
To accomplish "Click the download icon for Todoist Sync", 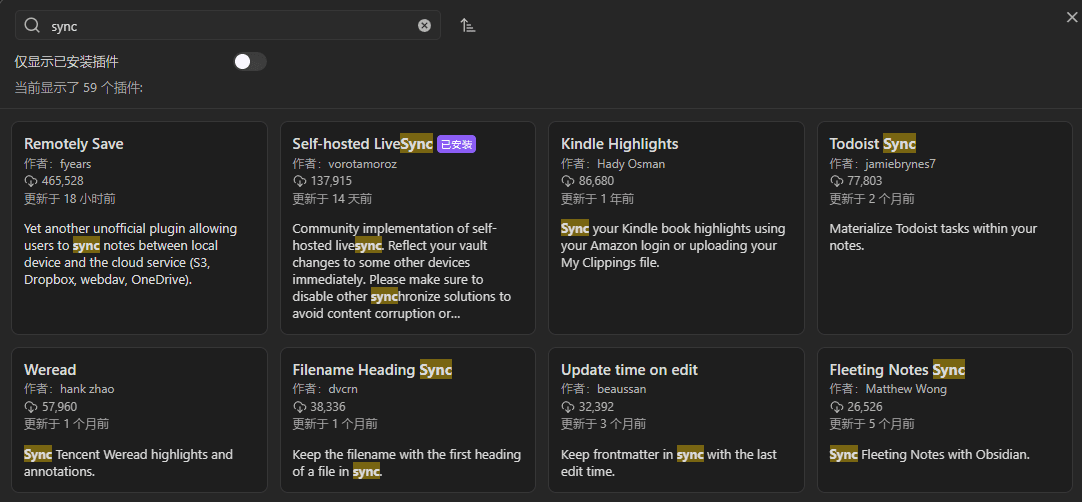I will (x=836, y=181).
